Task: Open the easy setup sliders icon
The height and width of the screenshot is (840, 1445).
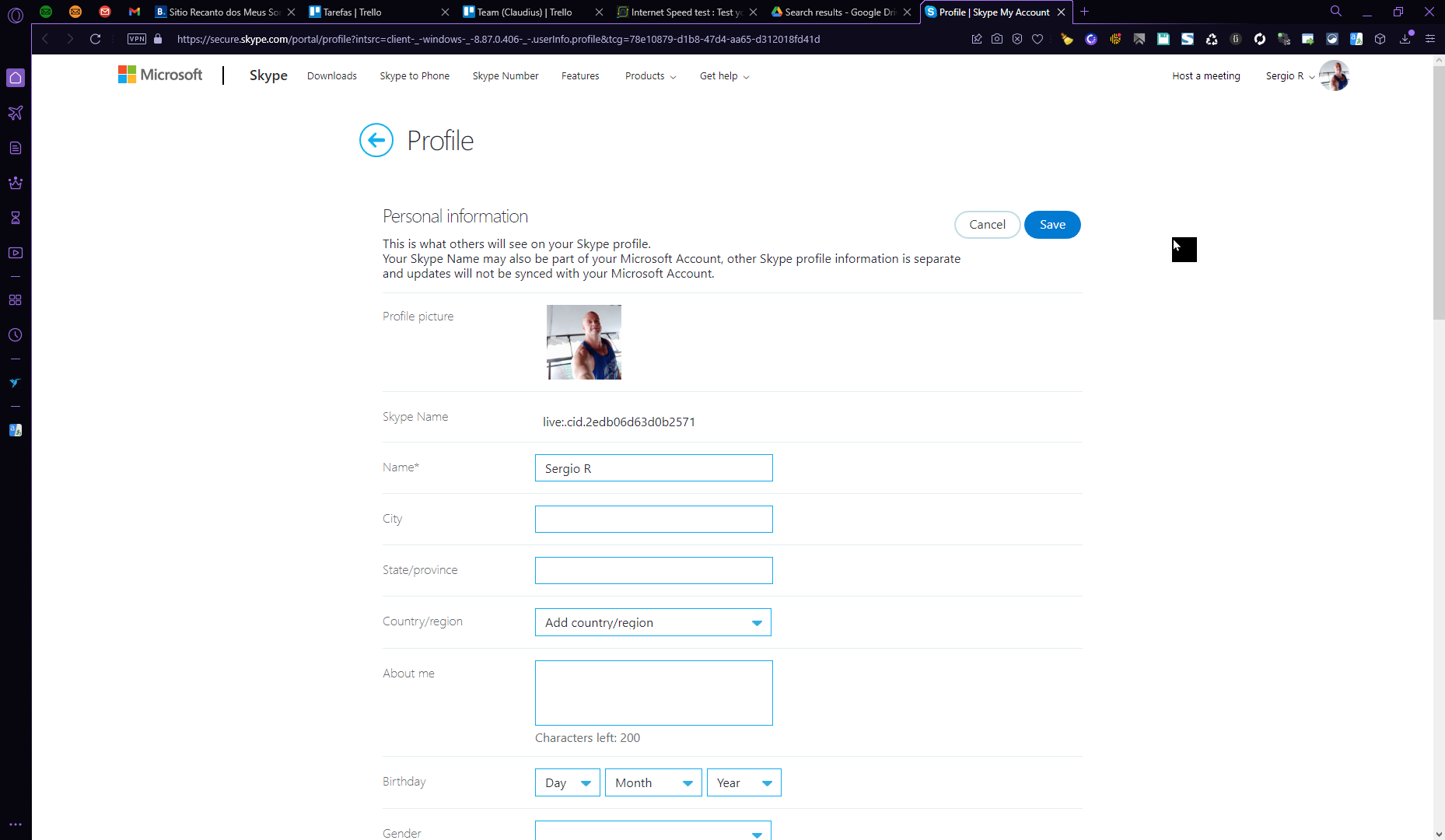Action: [x=1430, y=39]
